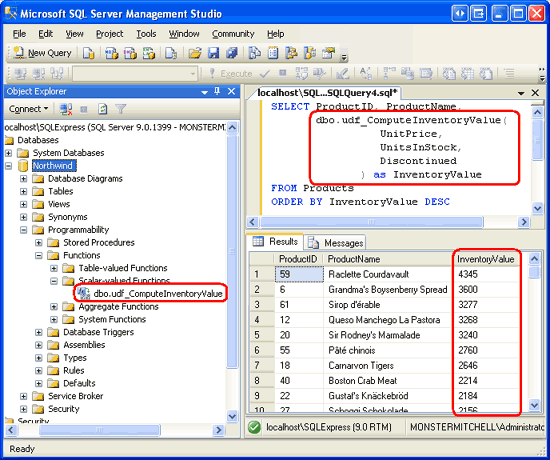
Task: Open the Connect dropdown in Object Explorer
Action: click(29, 109)
